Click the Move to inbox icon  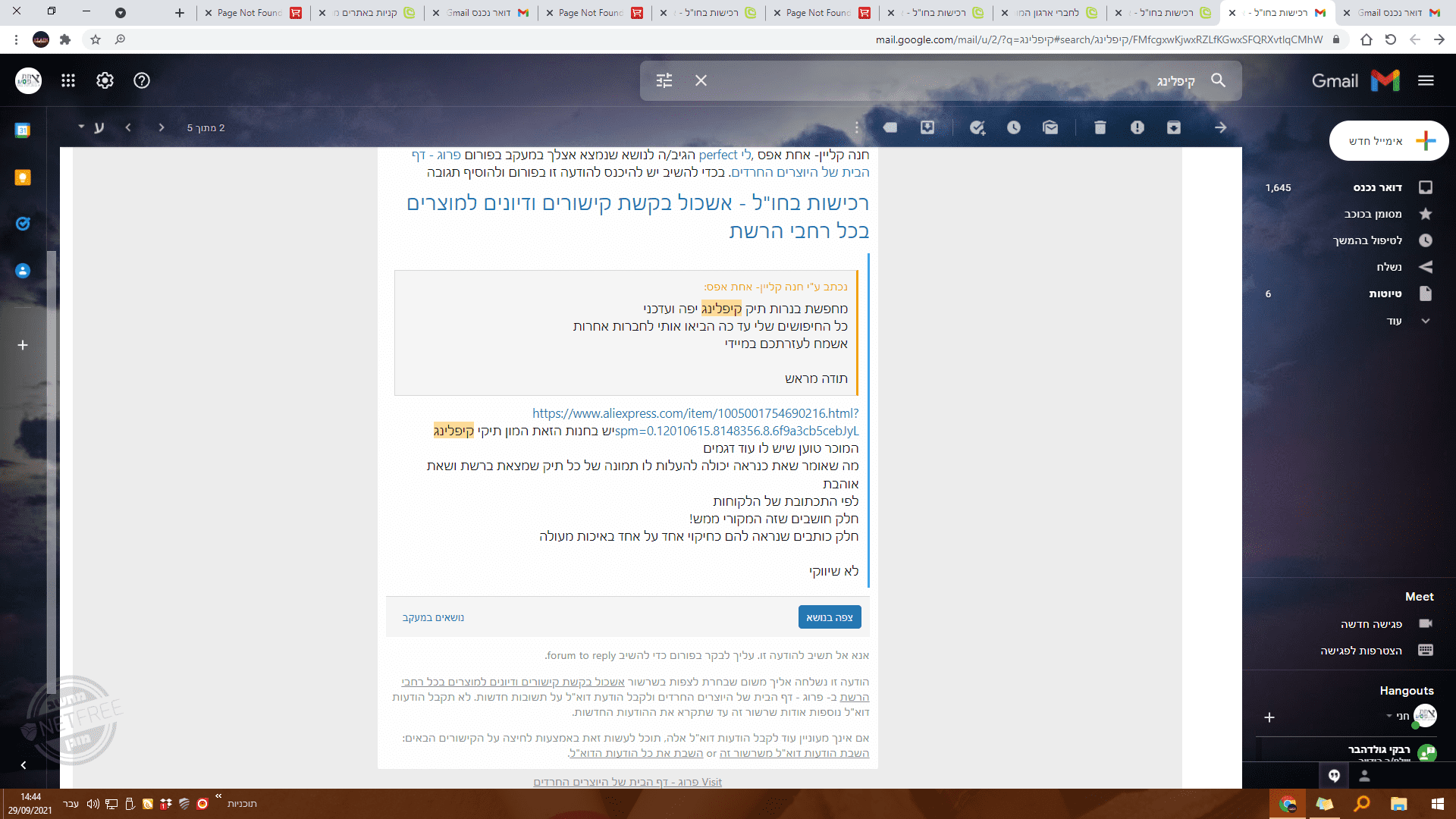927,127
